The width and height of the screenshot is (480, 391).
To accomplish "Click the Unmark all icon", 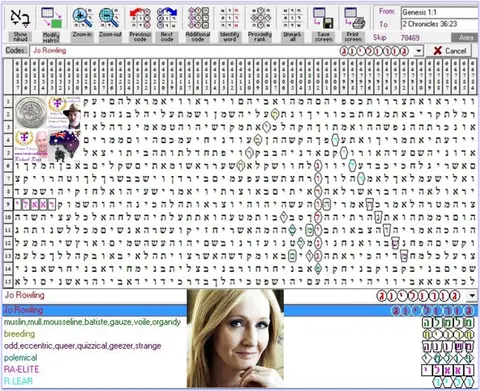I will [292, 18].
